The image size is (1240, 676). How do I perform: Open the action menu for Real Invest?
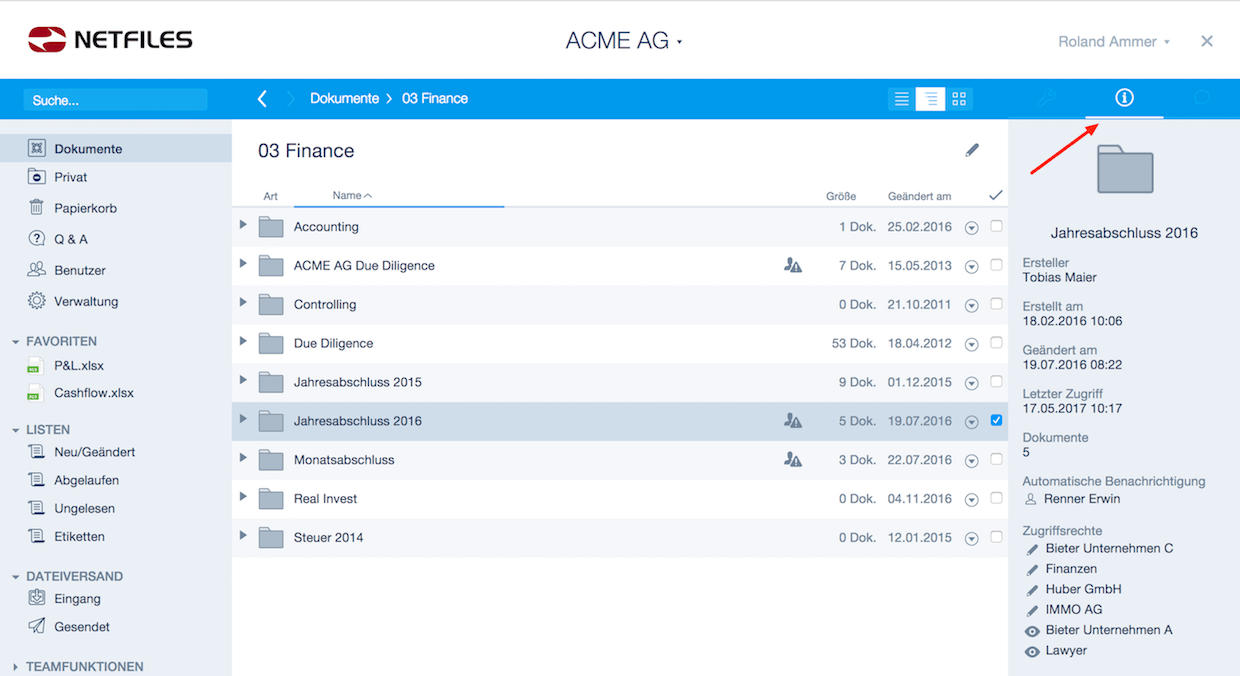click(x=971, y=499)
